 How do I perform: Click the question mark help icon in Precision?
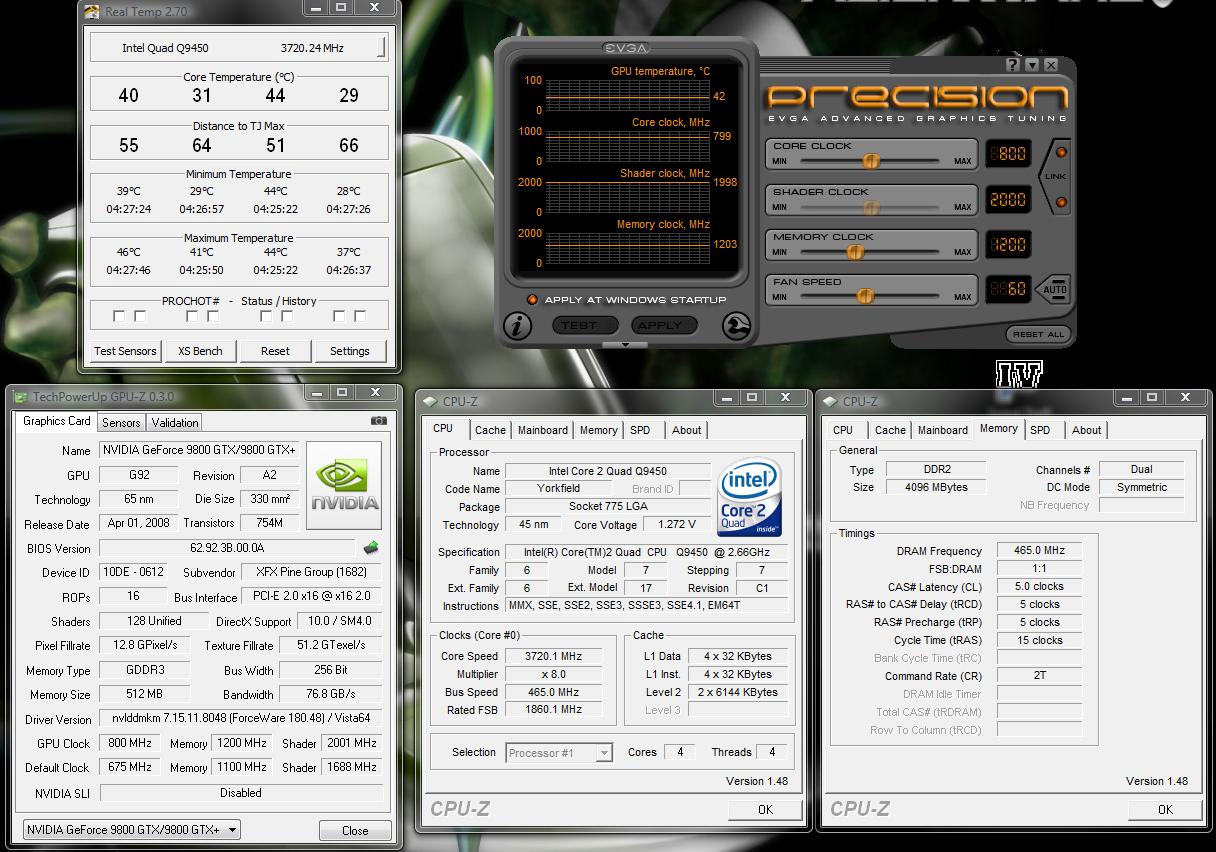pos(1013,65)
